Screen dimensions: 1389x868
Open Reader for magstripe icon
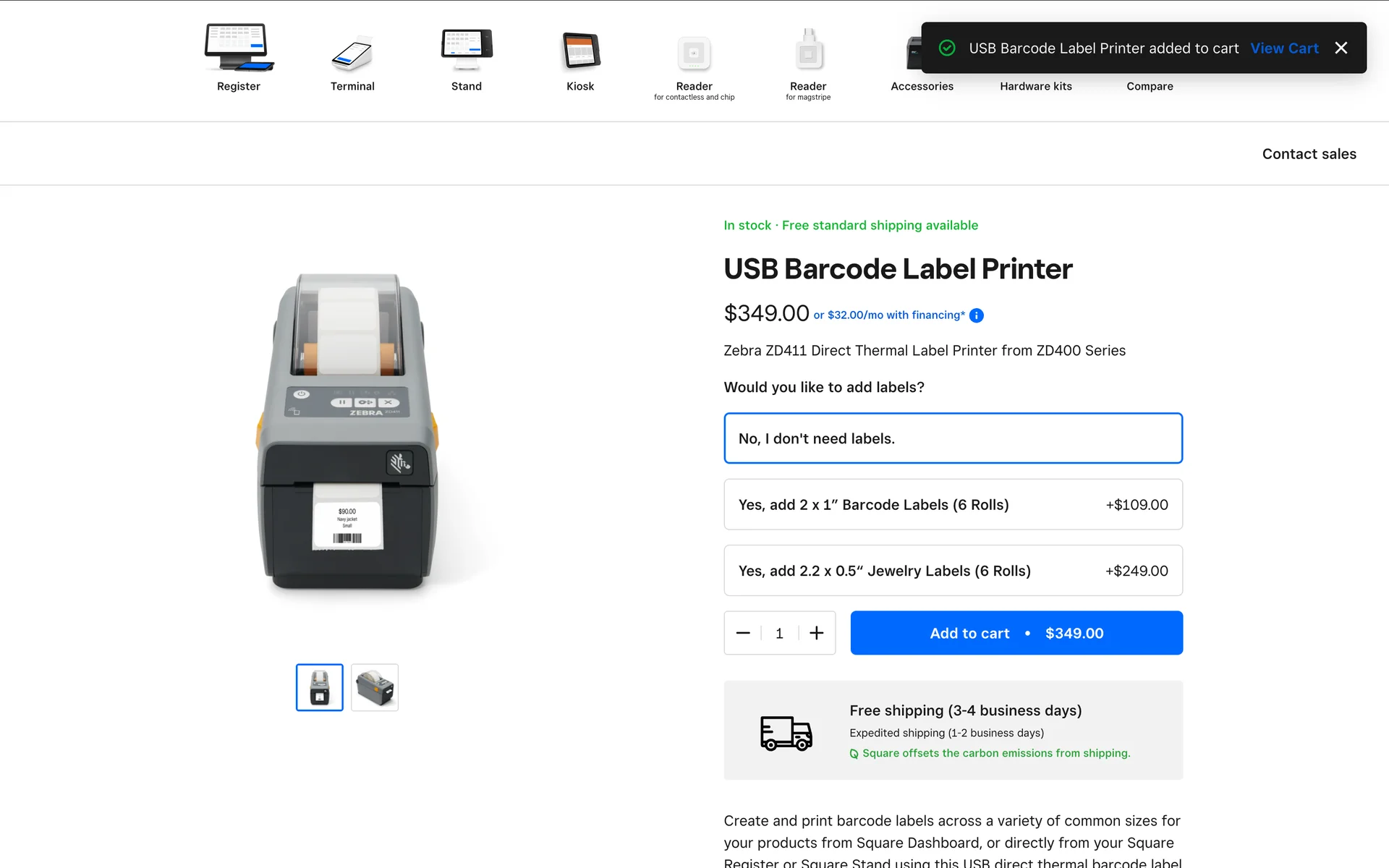pos(808,50)
